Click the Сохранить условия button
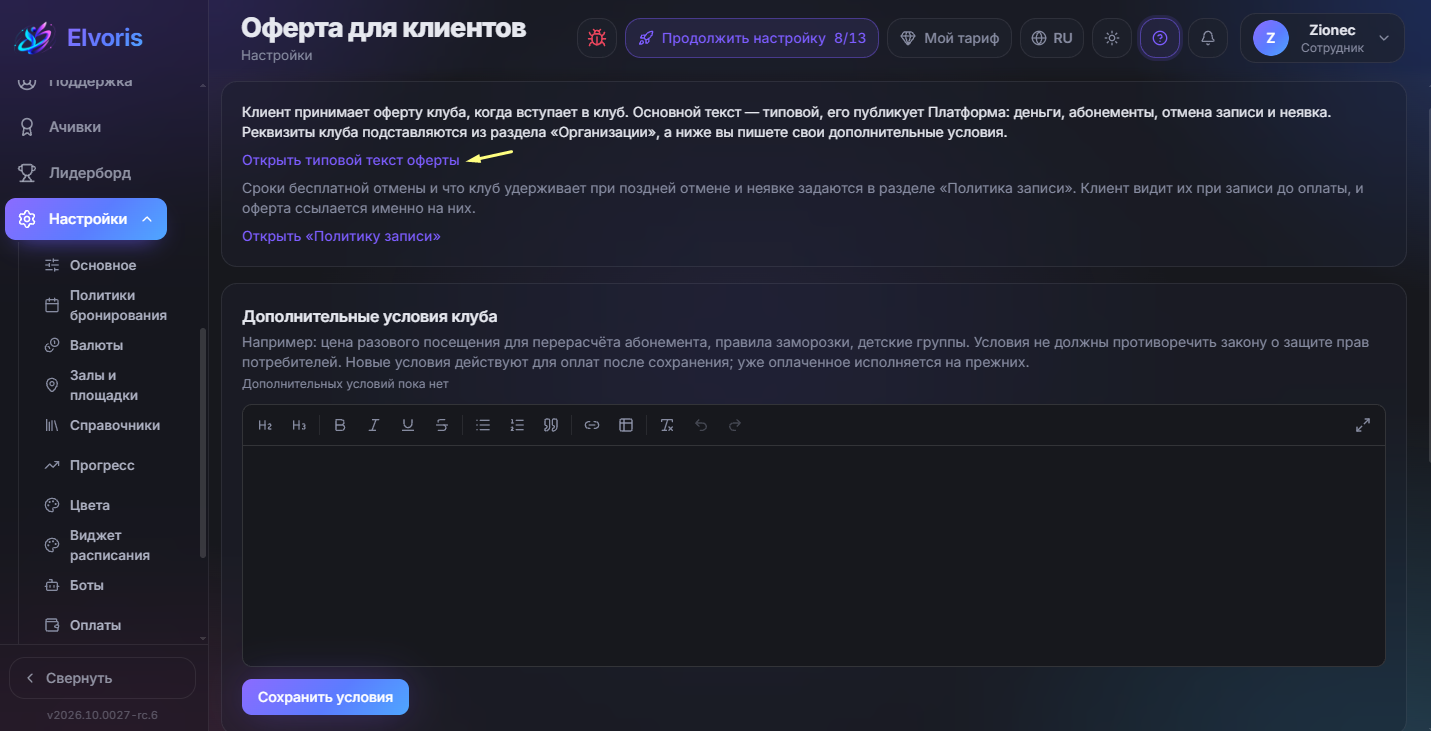This screenshot has width=1431, height=731. click(325, 697)
